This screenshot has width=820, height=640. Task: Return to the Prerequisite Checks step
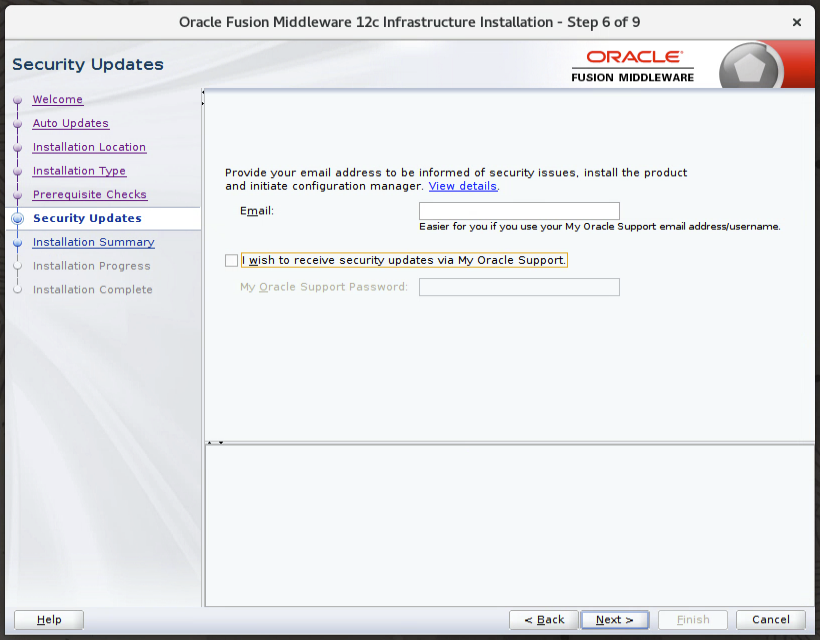pyautogui.click(x=89, y=195)
